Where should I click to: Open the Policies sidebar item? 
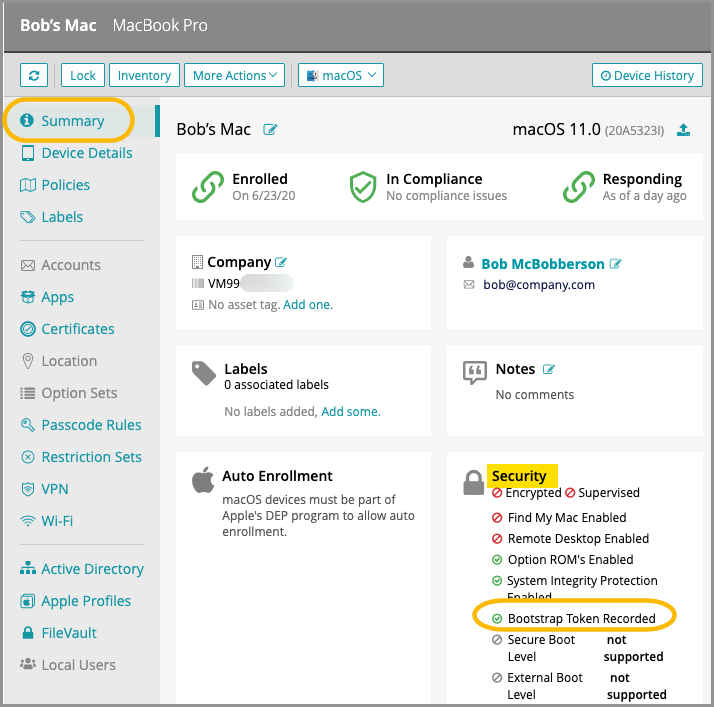pos(65,185)
